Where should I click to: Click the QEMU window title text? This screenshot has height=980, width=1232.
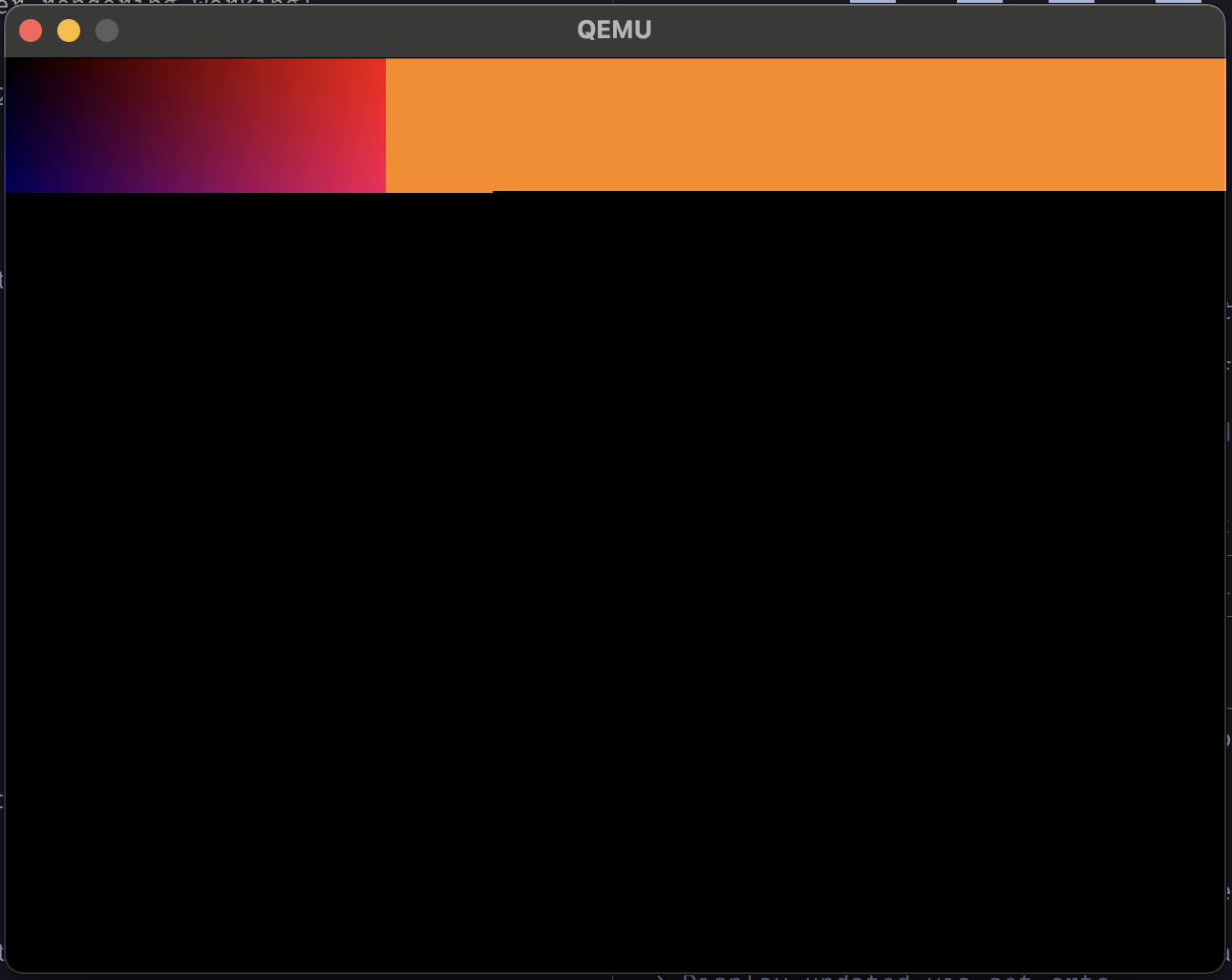pyautogui.click(x=612, y=29)
